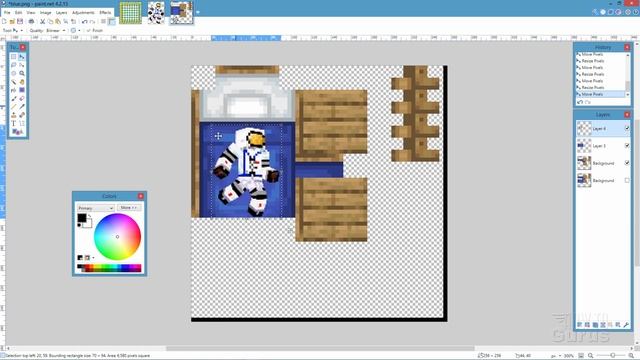The width and height of the screenshot is (640, 360).
Task: Select the Zoom magnifier tool in Tools window
Action: click(22, 73)
